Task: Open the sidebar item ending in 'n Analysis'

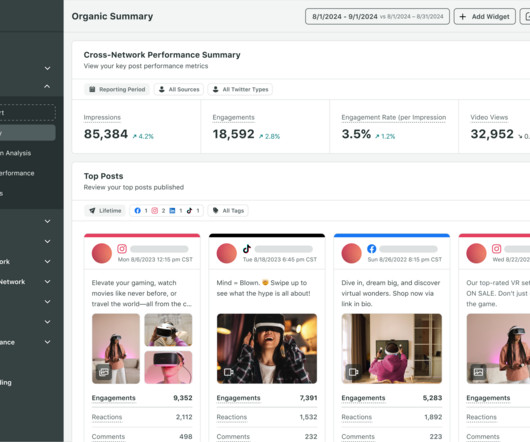Action: (16, 153)
